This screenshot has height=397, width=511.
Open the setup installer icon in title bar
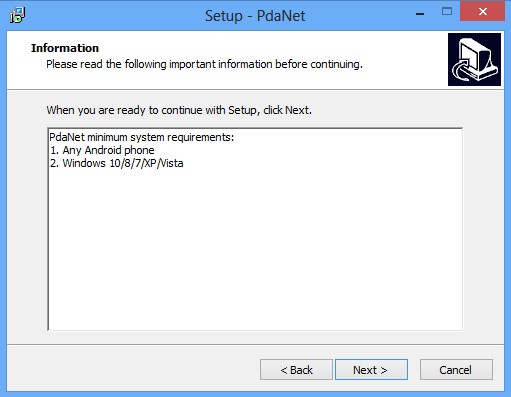tap(17, 15)
